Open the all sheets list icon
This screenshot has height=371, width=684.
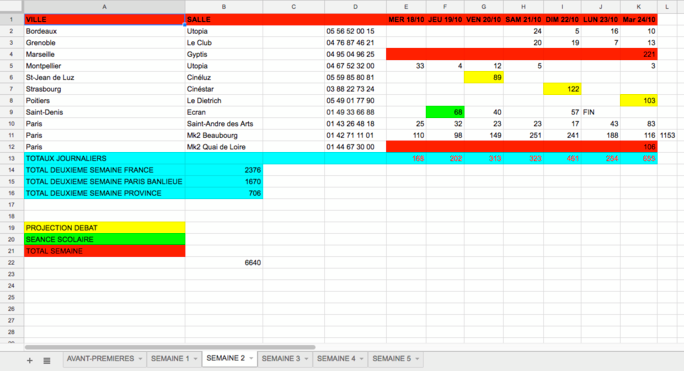47,361
